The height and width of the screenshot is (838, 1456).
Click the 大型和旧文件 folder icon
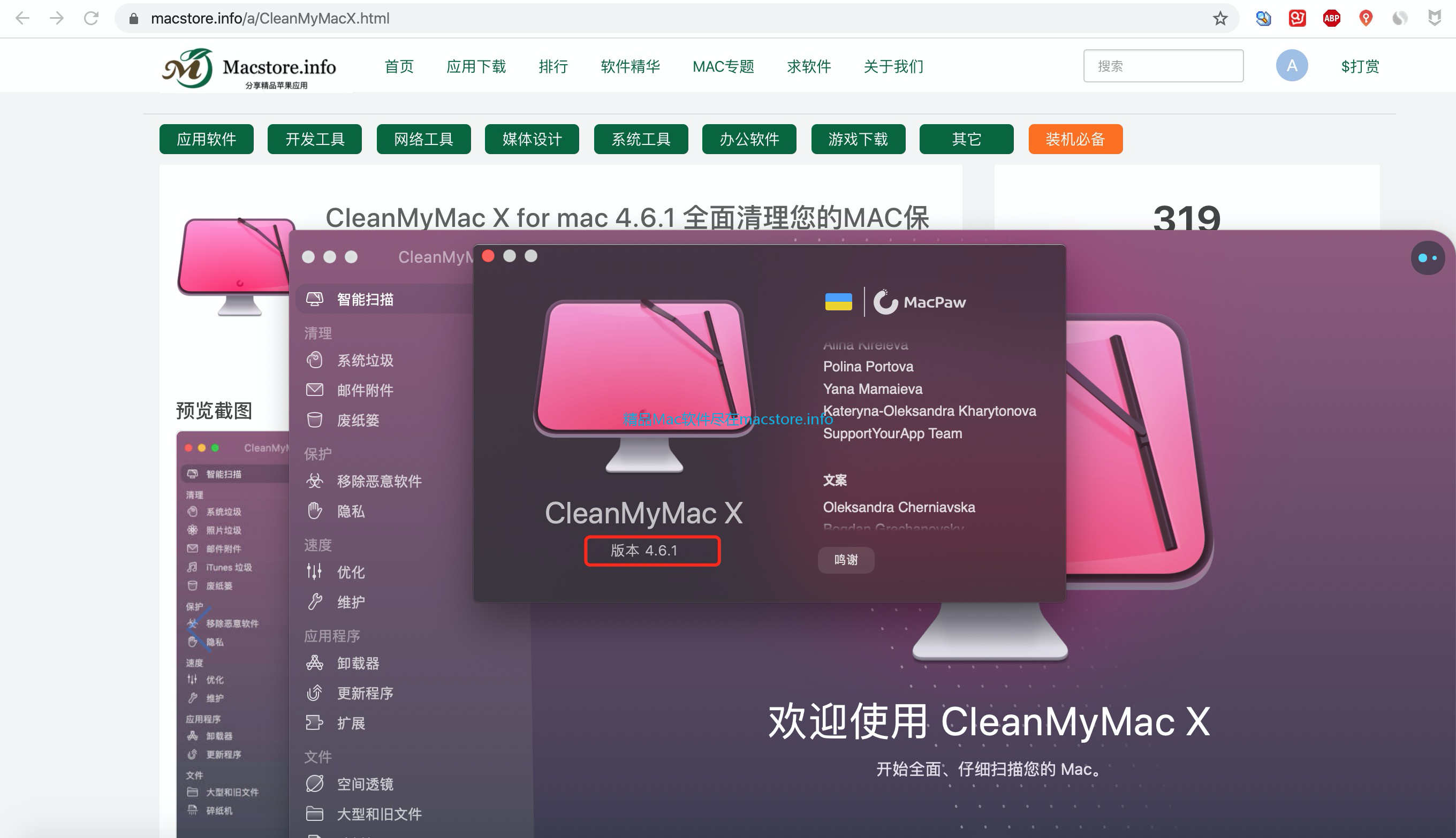coord(314,813)
